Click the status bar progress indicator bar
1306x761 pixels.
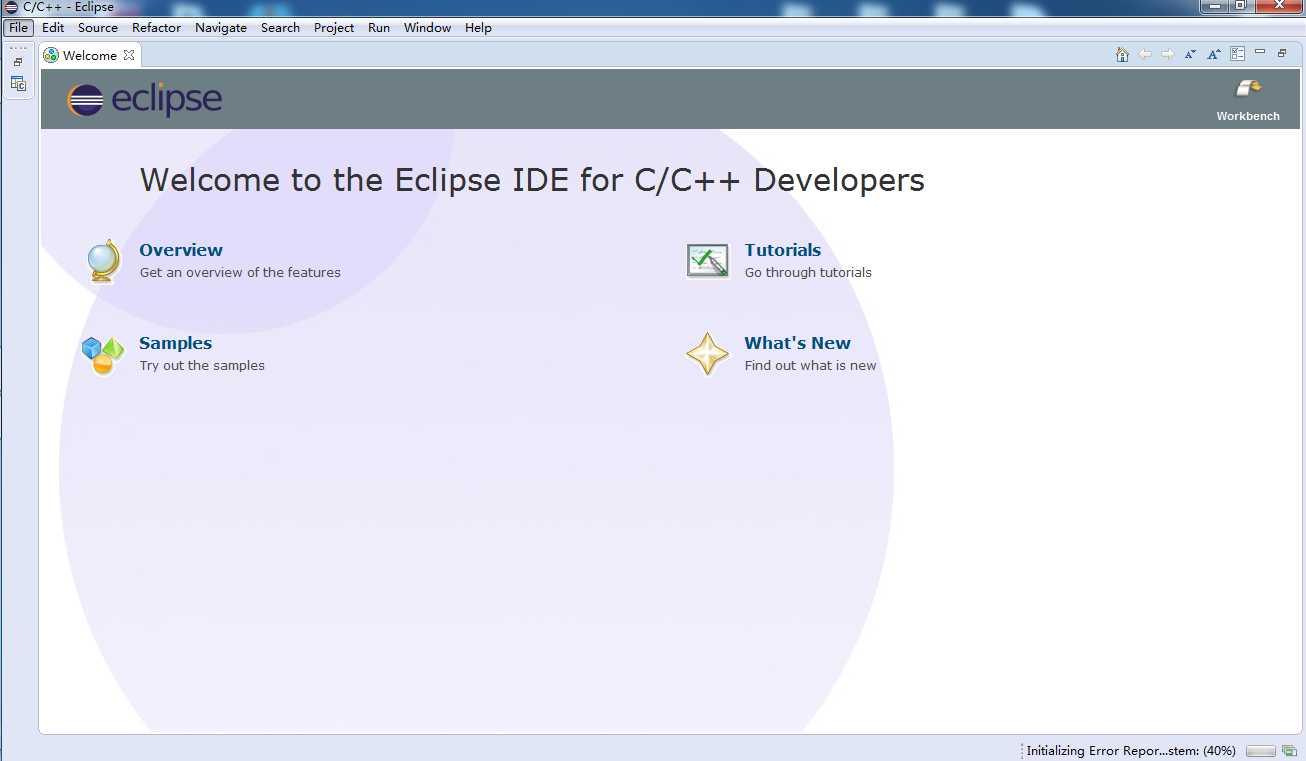[x=1261, y=751]
